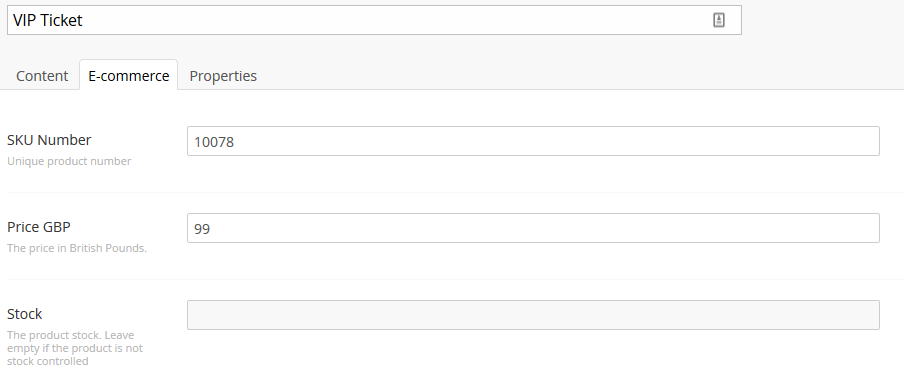Click the SKU Number label
This screenshot has height=371, width=904.
pyautogui.click(x=49, y=140)
